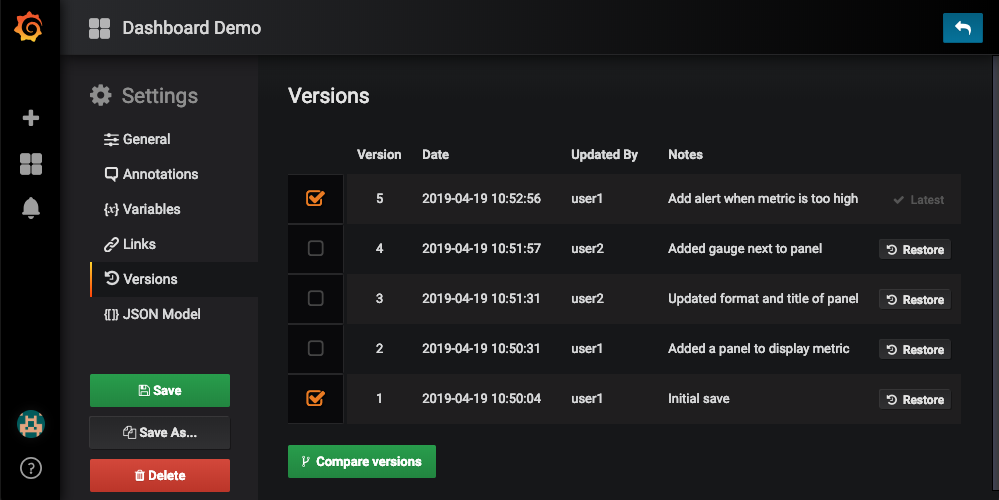The image size is (999, 500).
Task: Uncheck the version 5 checkbox
Action: click(315, 199)
